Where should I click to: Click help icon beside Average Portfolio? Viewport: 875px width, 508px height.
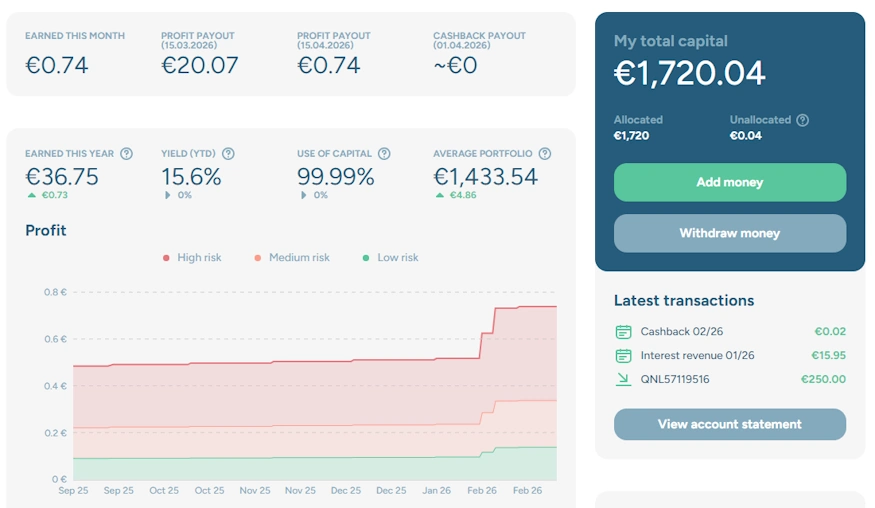(545, 154)
